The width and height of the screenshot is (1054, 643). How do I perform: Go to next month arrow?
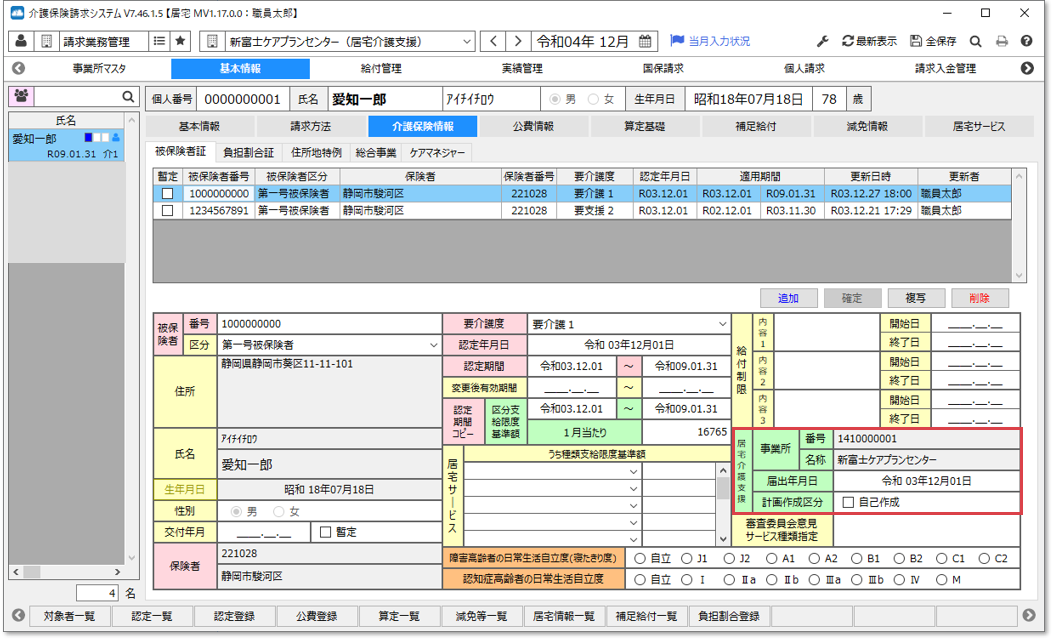[518, 41]
